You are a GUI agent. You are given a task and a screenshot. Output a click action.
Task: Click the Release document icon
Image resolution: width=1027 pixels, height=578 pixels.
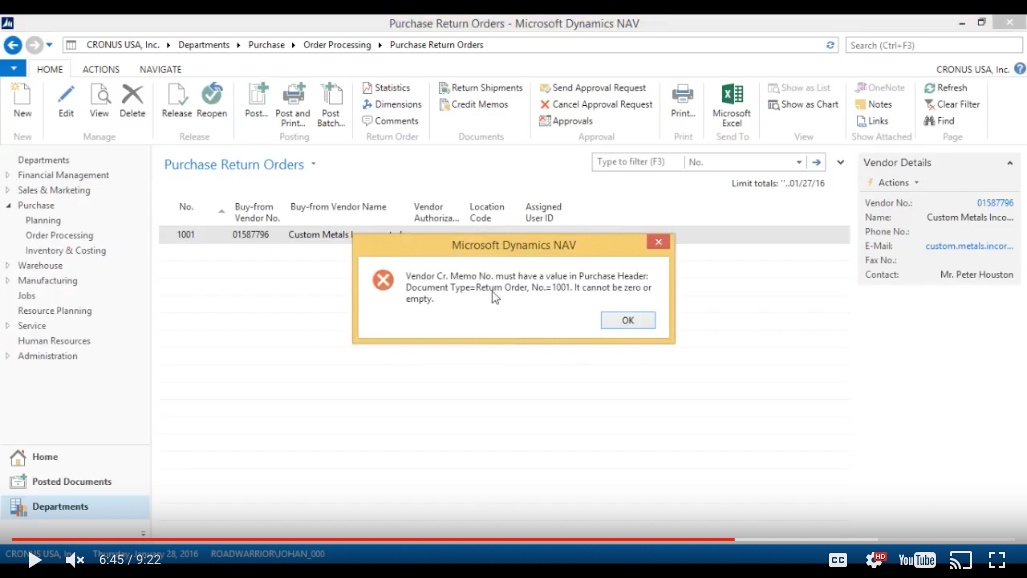tap(176, 95)
